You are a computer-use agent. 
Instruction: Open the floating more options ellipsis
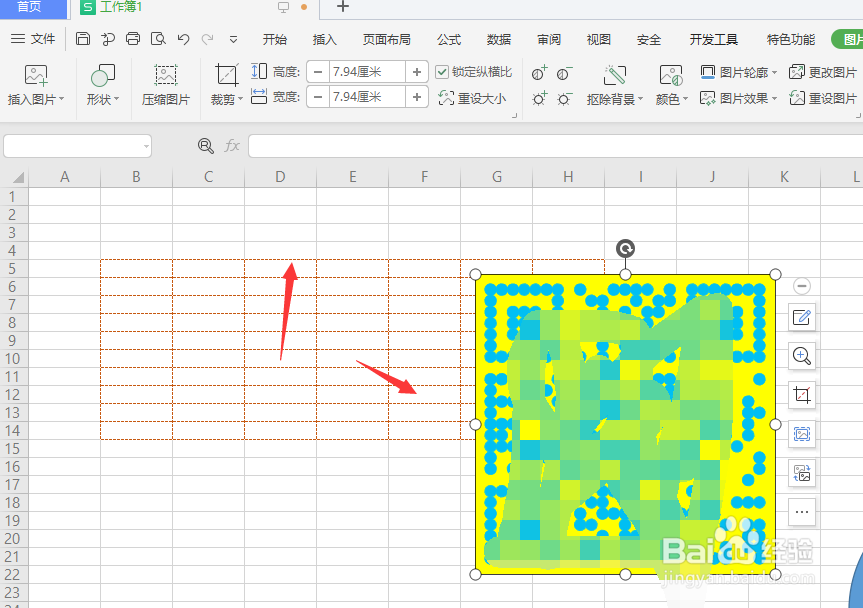pyautogui.click(x=802, y=512)
